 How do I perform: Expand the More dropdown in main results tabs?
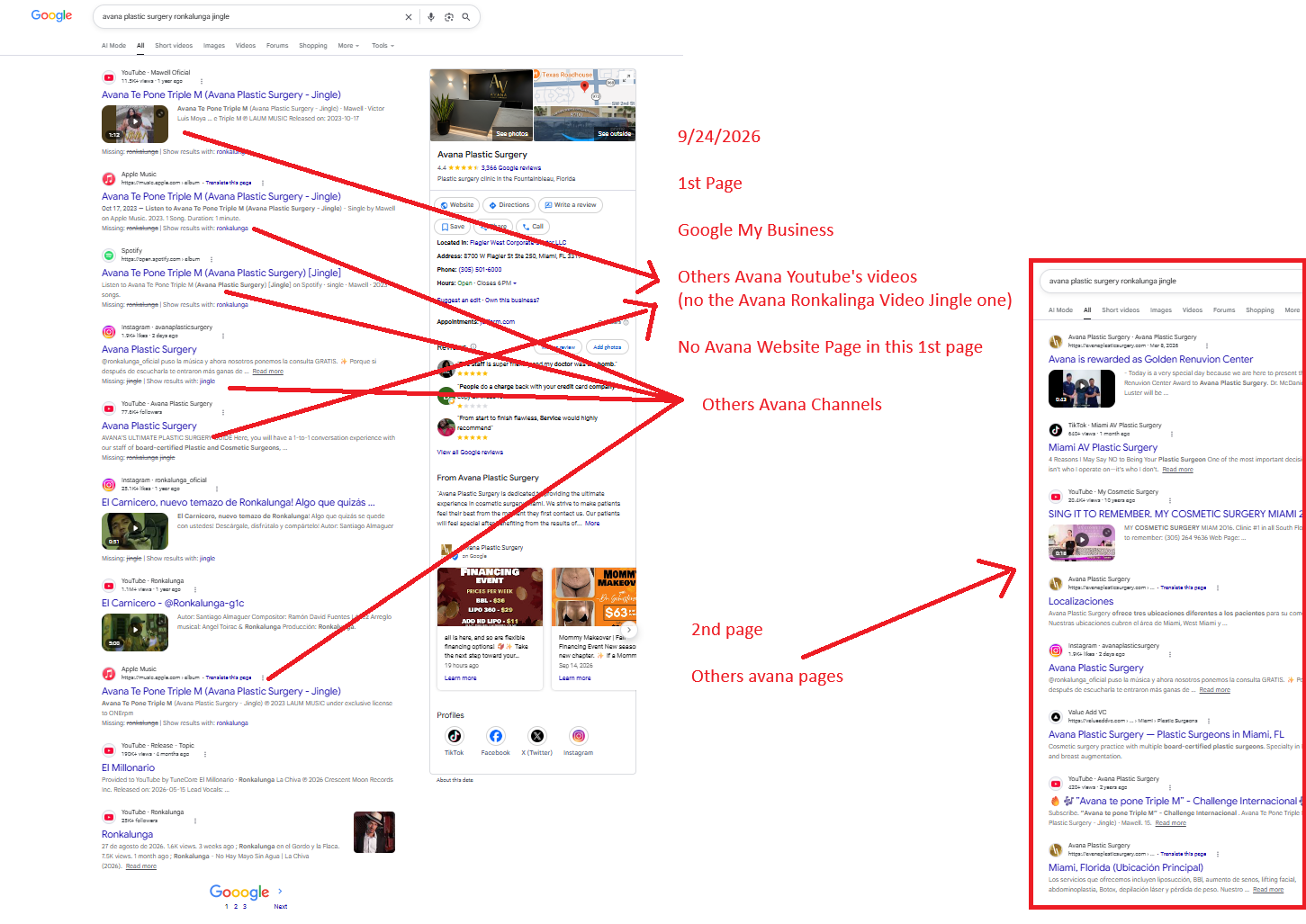click(347, 46)
